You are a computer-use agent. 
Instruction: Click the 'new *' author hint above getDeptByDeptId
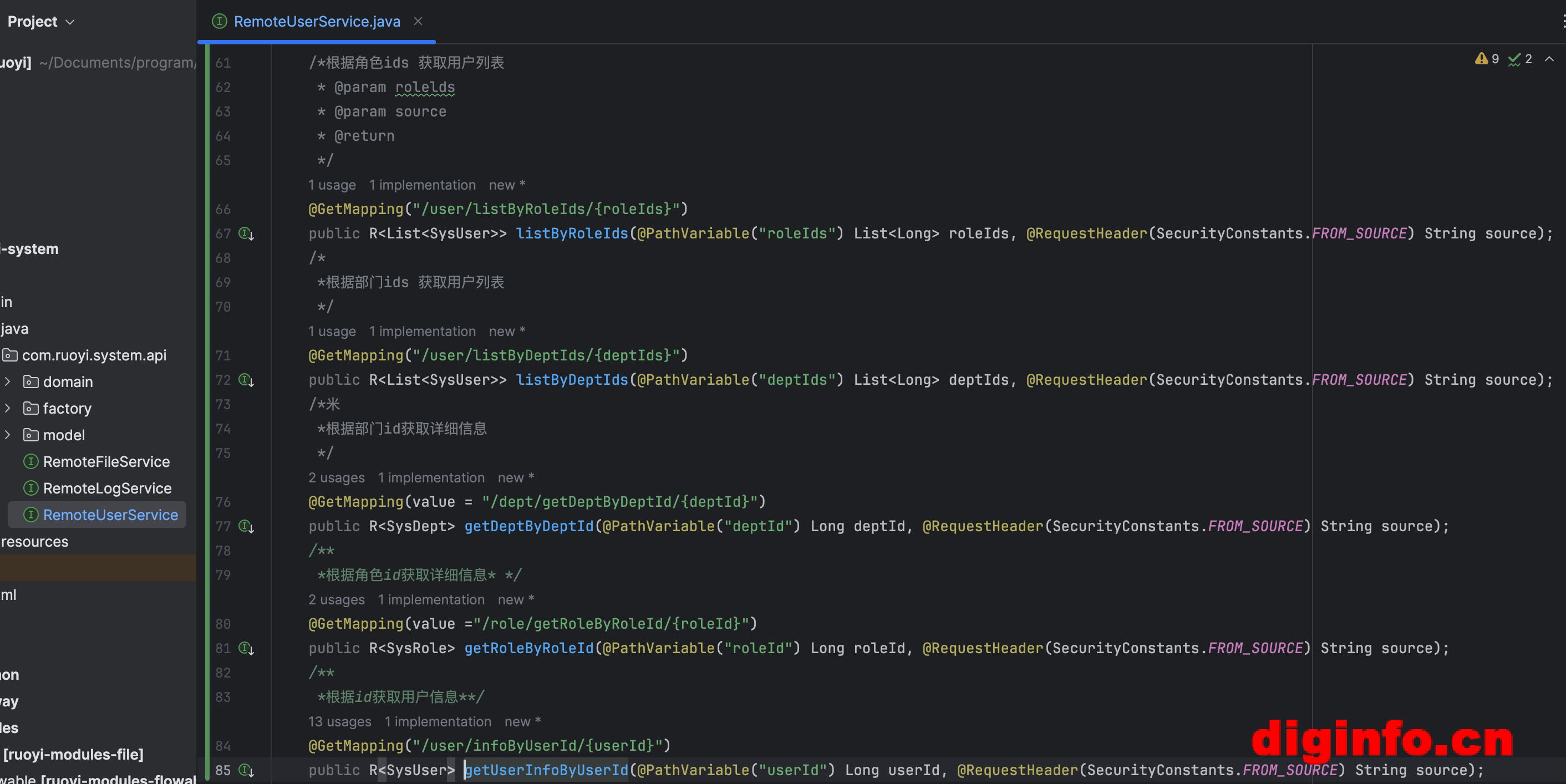point(516,478)
